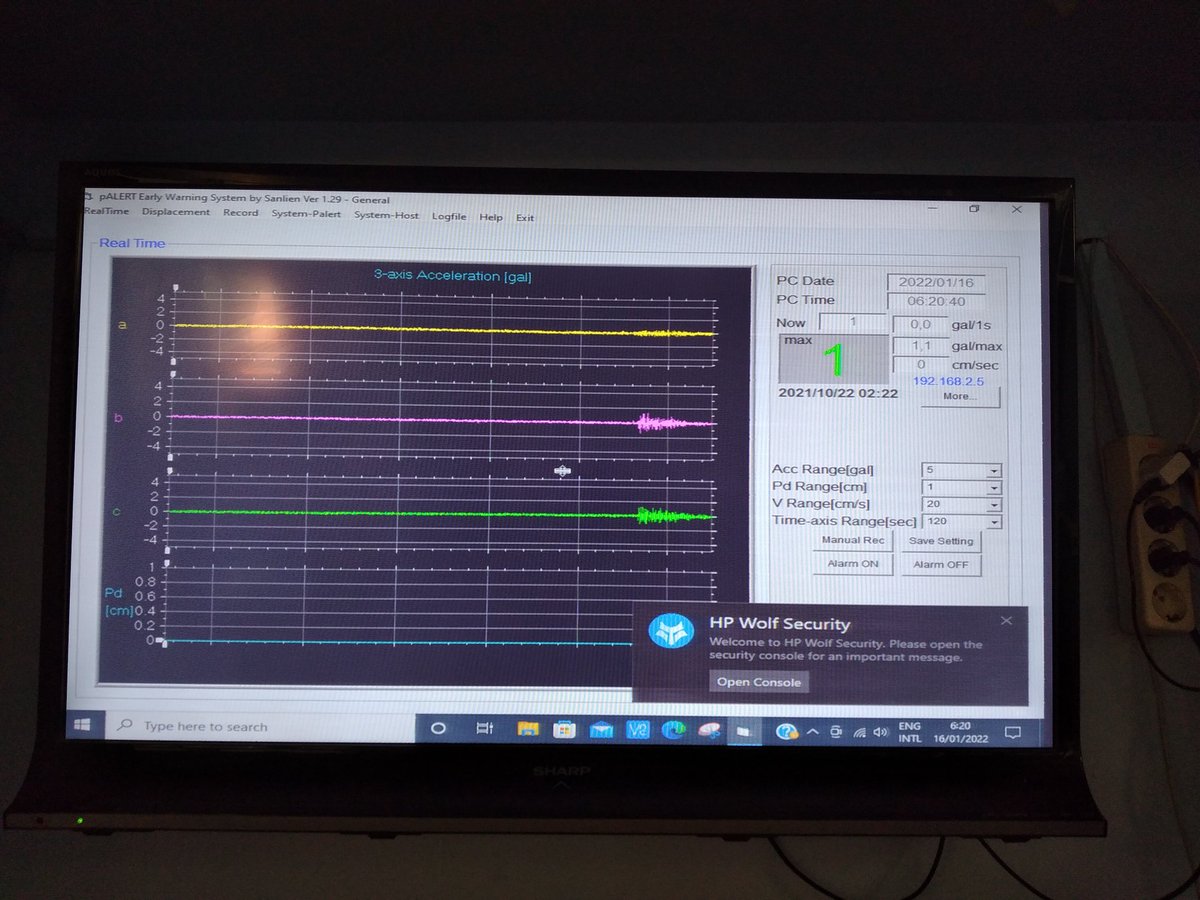
Task: Click the More... button
Action: [x=958, y=396]
